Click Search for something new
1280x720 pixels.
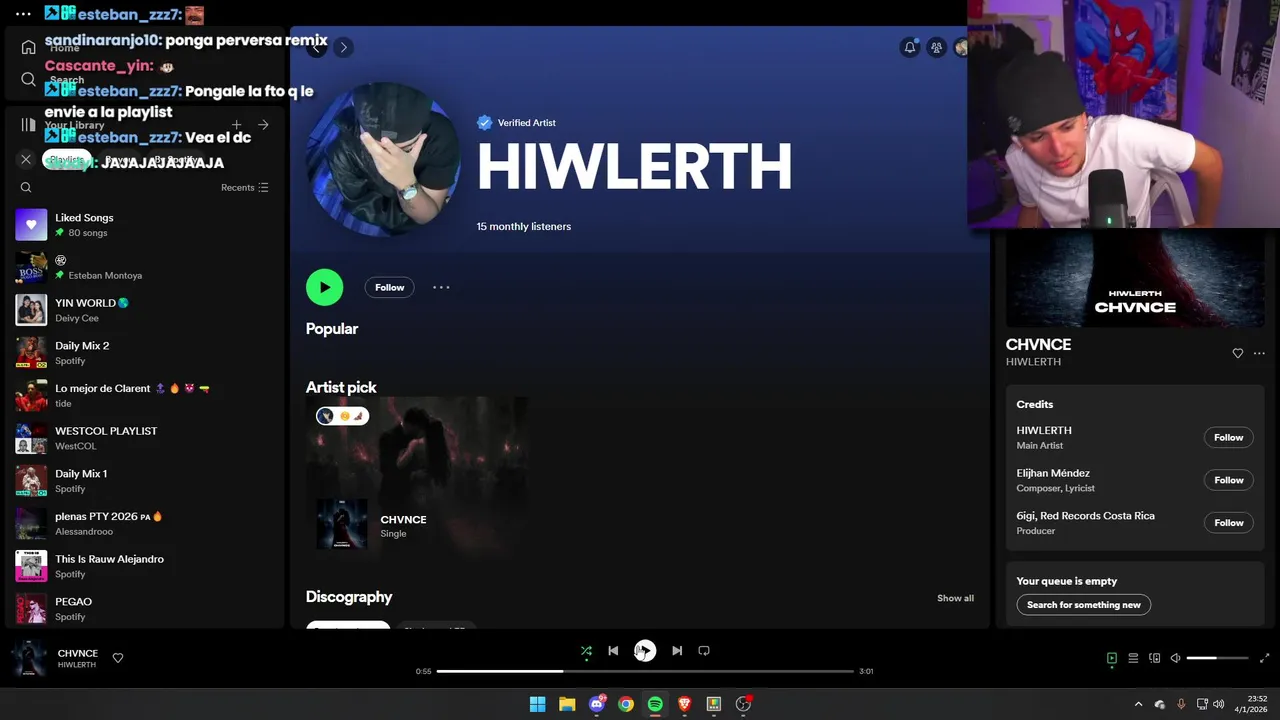click(x=1083, y=604)
